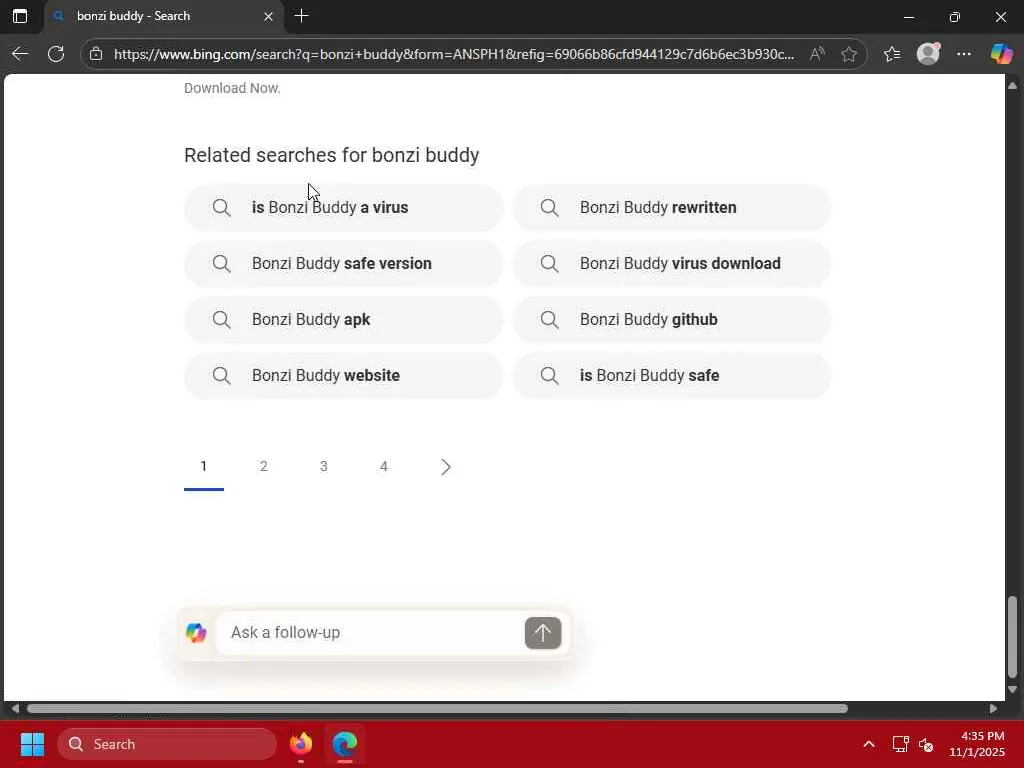Open Edge Settings and more menu

[964, 54]
